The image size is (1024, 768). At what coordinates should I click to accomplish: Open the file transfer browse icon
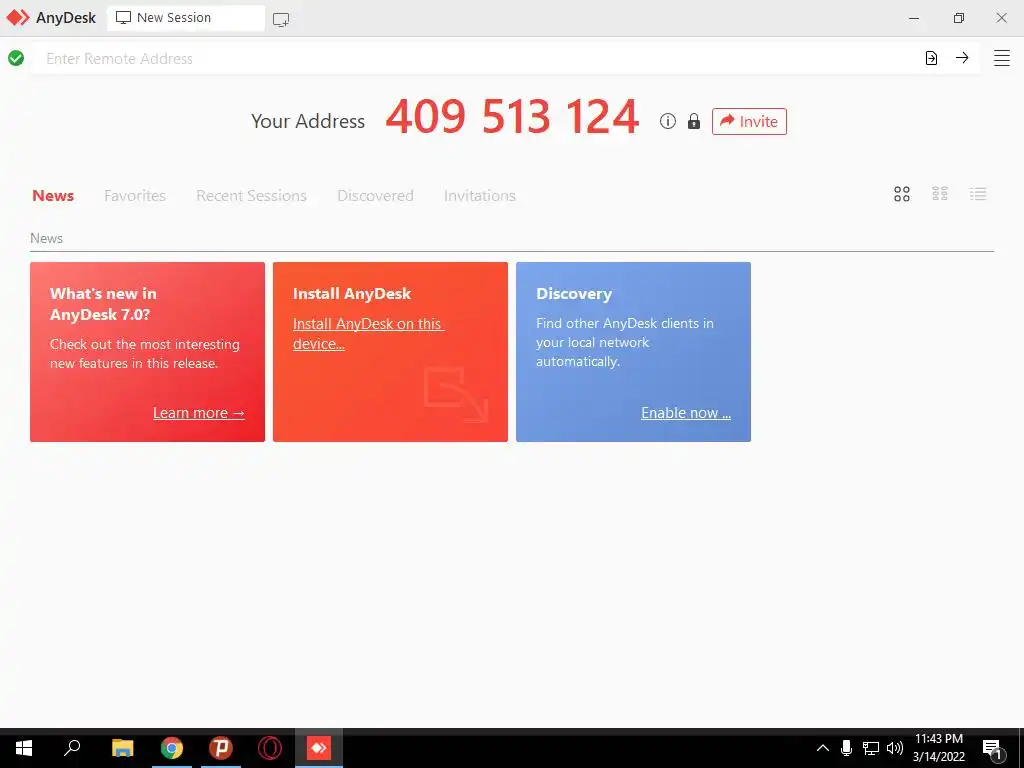tap(931, 58)
